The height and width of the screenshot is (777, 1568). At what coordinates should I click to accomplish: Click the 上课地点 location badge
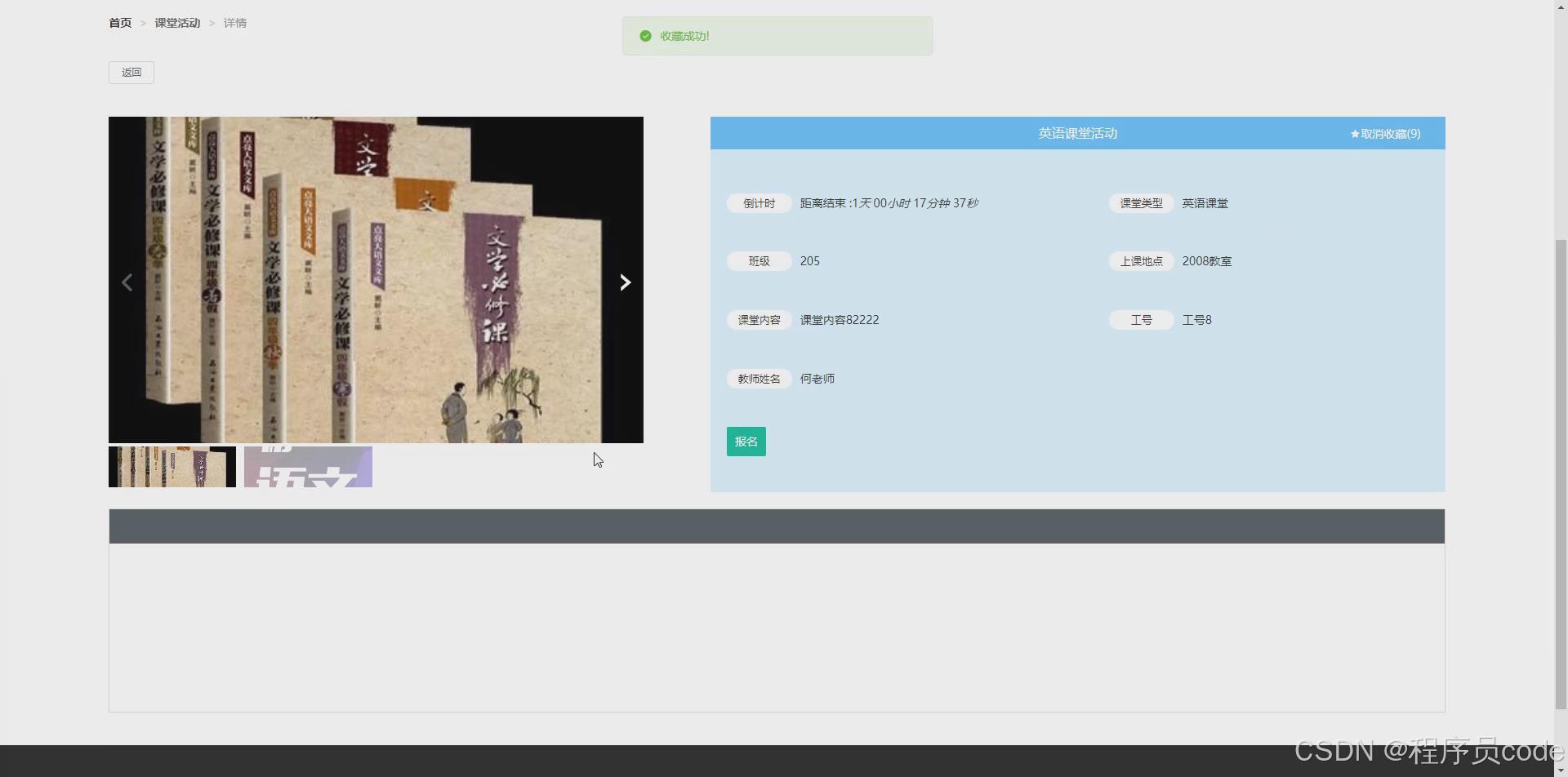pos(1140,261)
